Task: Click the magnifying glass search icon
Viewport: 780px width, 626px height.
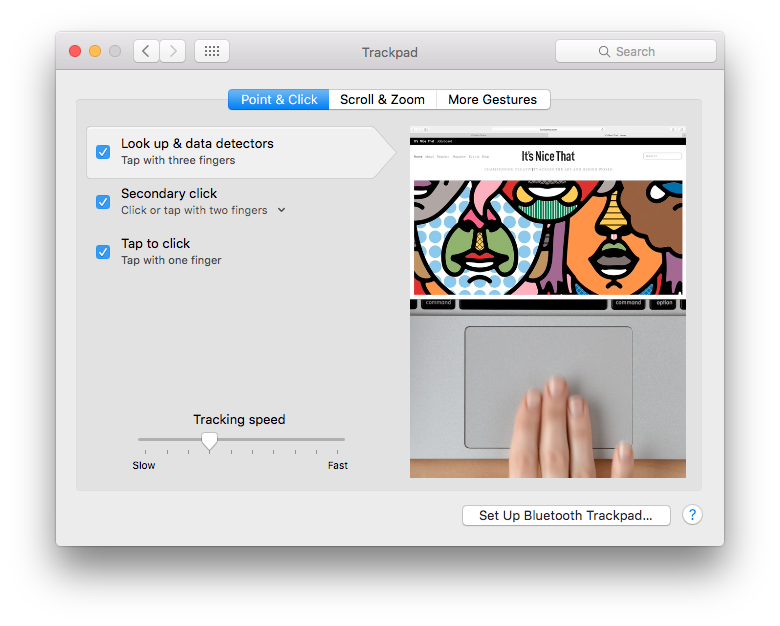Action: (x=604, y=51)
